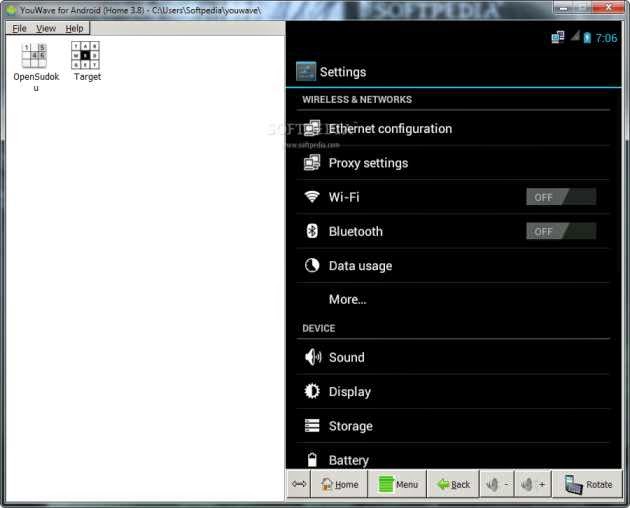Open More... wireless options
This screenshot has height=508, width=630.
coord(453,299)
